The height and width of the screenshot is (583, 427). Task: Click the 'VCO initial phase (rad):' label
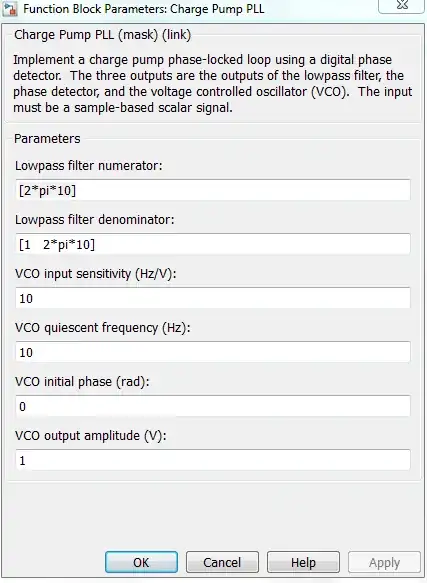click(x=82, y=382)
